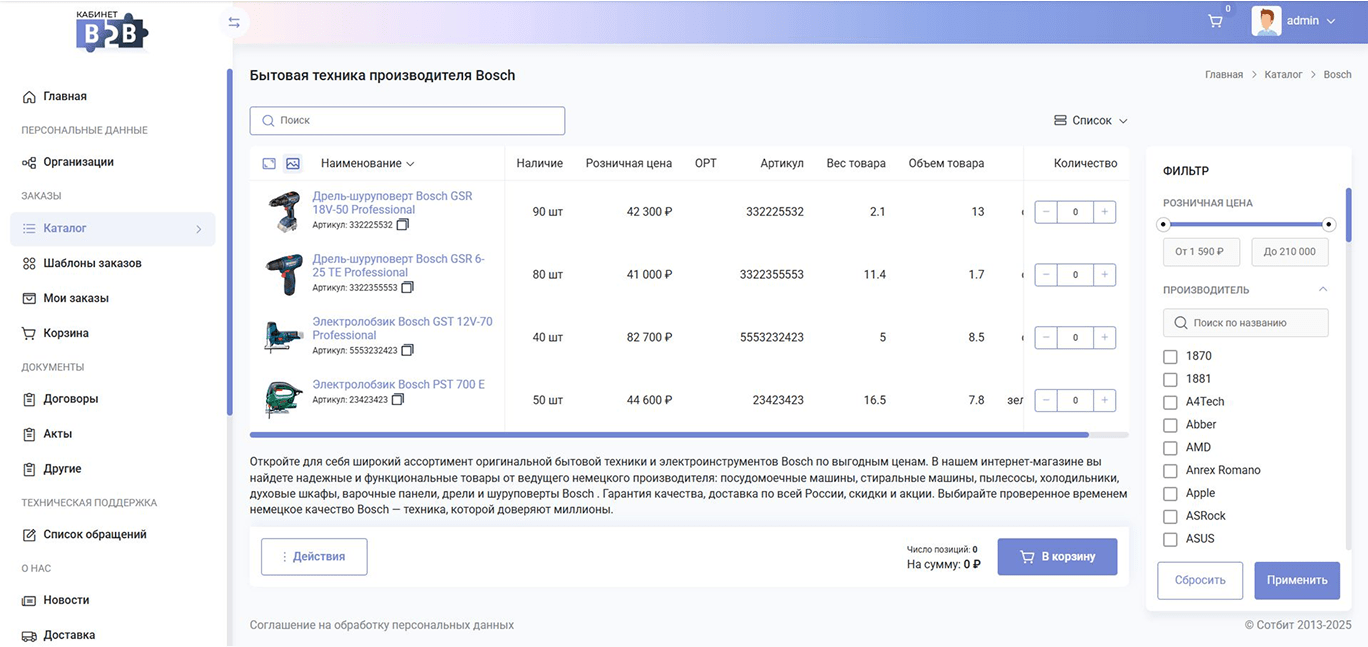Open Список обращений in the sidebar
Screen dimensions: 1368x647
coord(95,535)
